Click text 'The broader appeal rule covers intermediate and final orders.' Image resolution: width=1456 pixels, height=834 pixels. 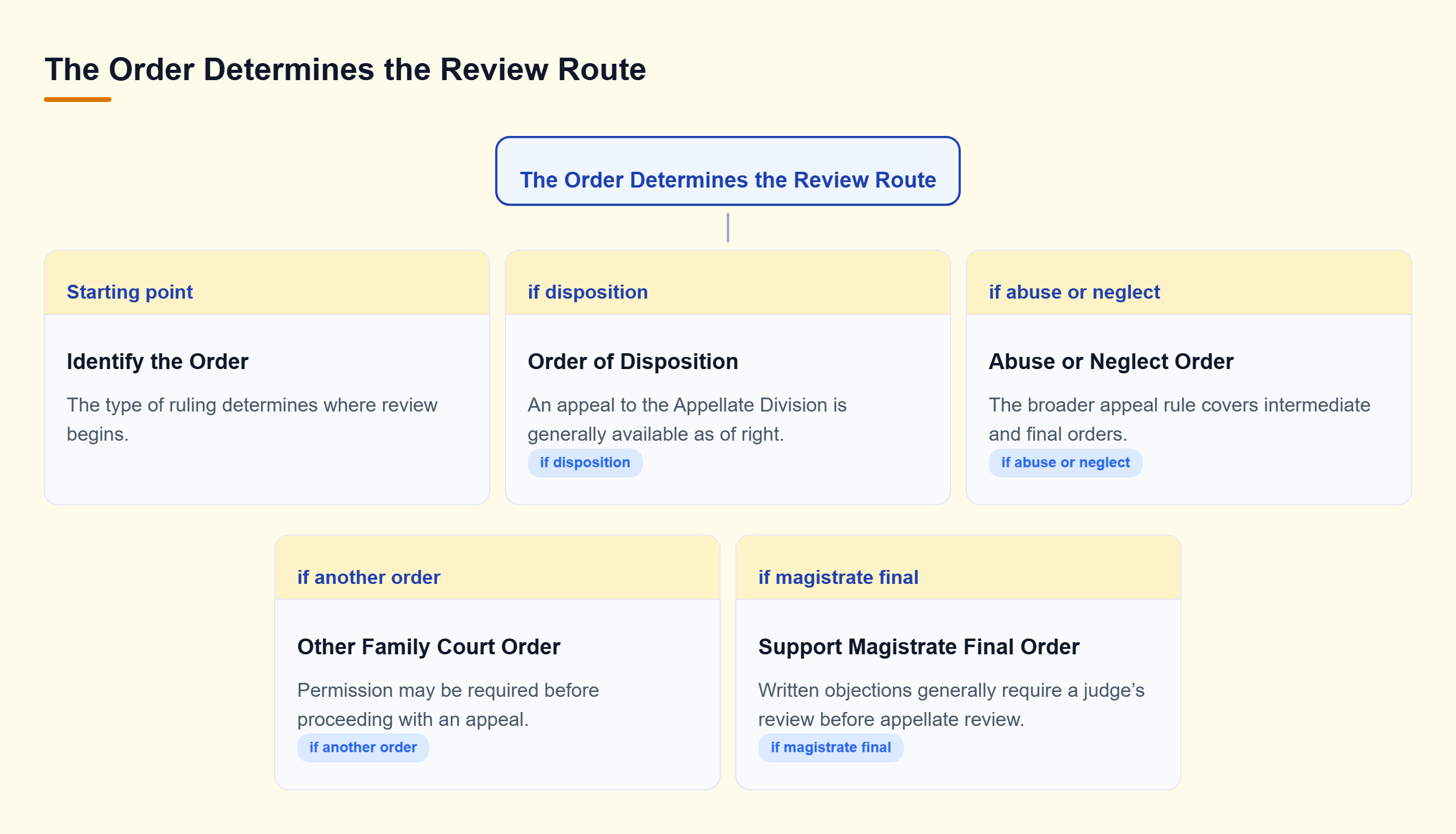point(1179,419)
